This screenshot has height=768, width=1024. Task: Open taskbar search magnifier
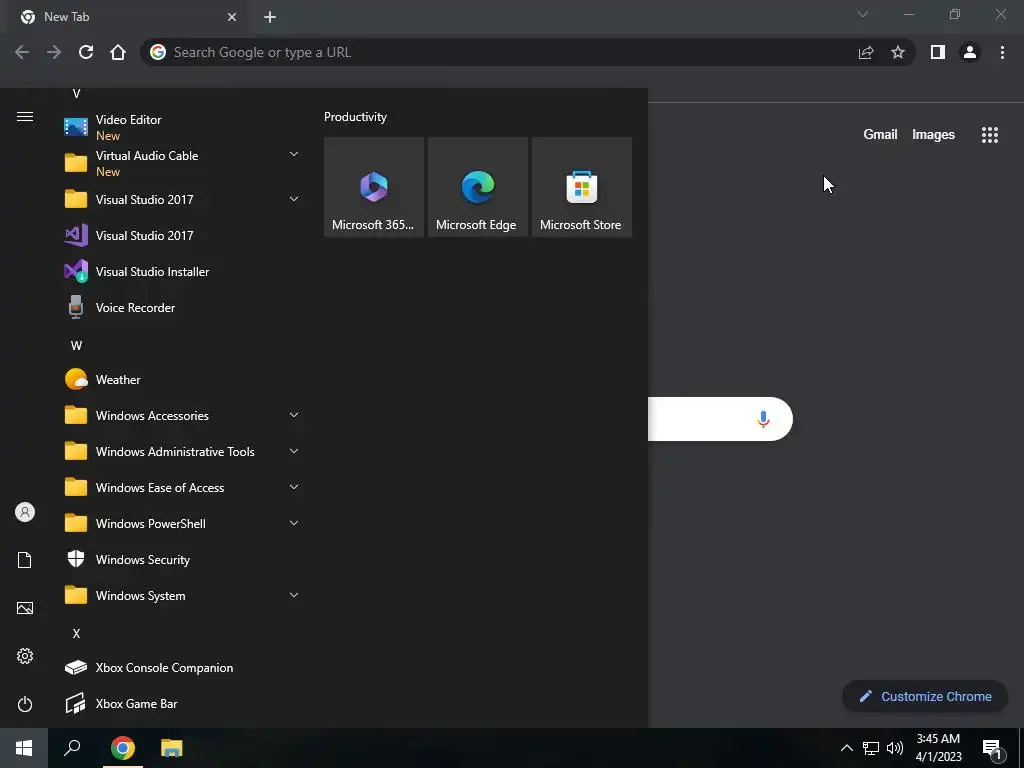(72, 748)
